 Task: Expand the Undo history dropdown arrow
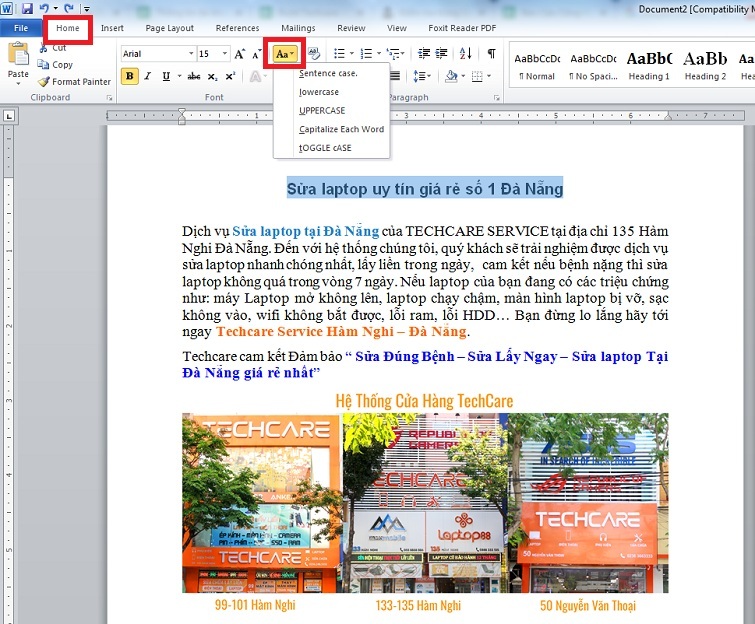56,8
